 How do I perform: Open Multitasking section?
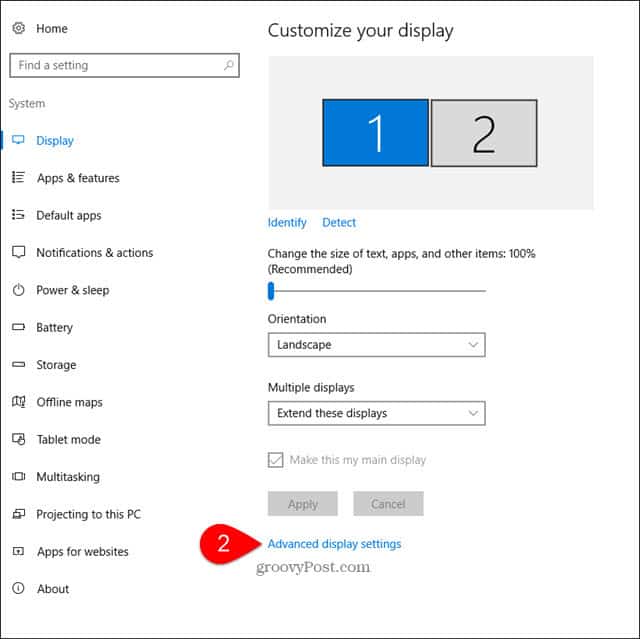[68, 477]
